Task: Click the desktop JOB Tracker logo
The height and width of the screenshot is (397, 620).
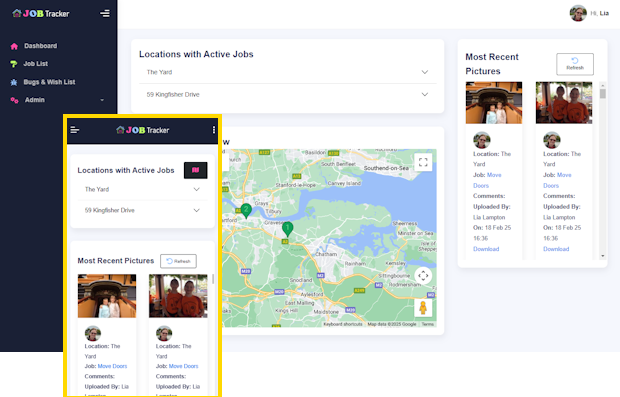Action: [x=41, y=13]
